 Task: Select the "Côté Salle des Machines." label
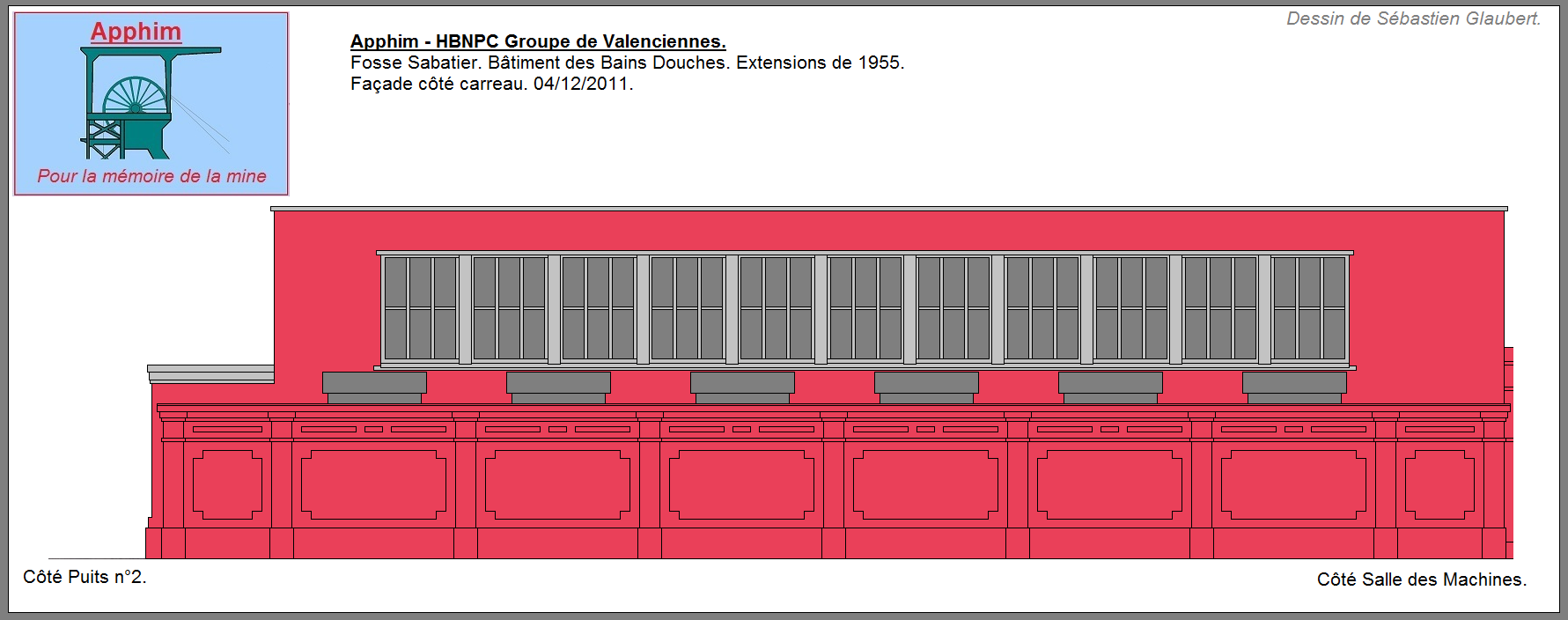1421,579
